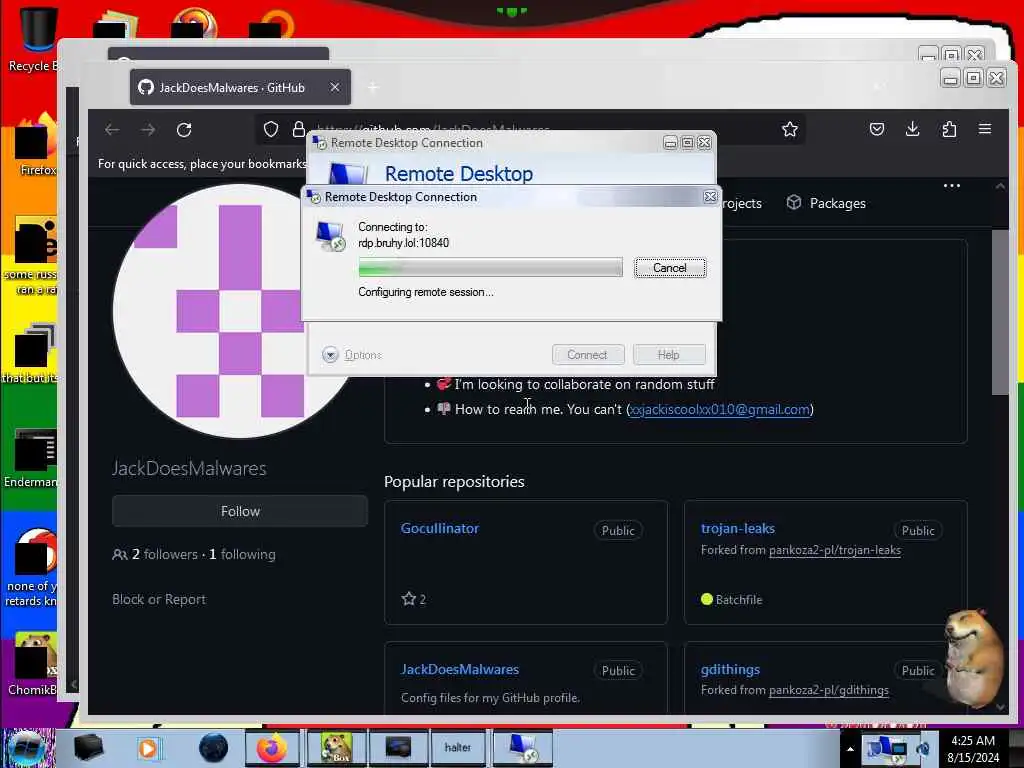Image resolution: width=1024 pixels, height=768 pixels.
Task: Close the Connecting to progress dialog
Action: point(710,197)
